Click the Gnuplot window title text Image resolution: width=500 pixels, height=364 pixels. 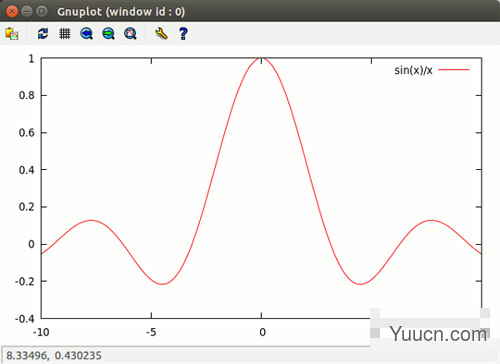coord(121,12)
